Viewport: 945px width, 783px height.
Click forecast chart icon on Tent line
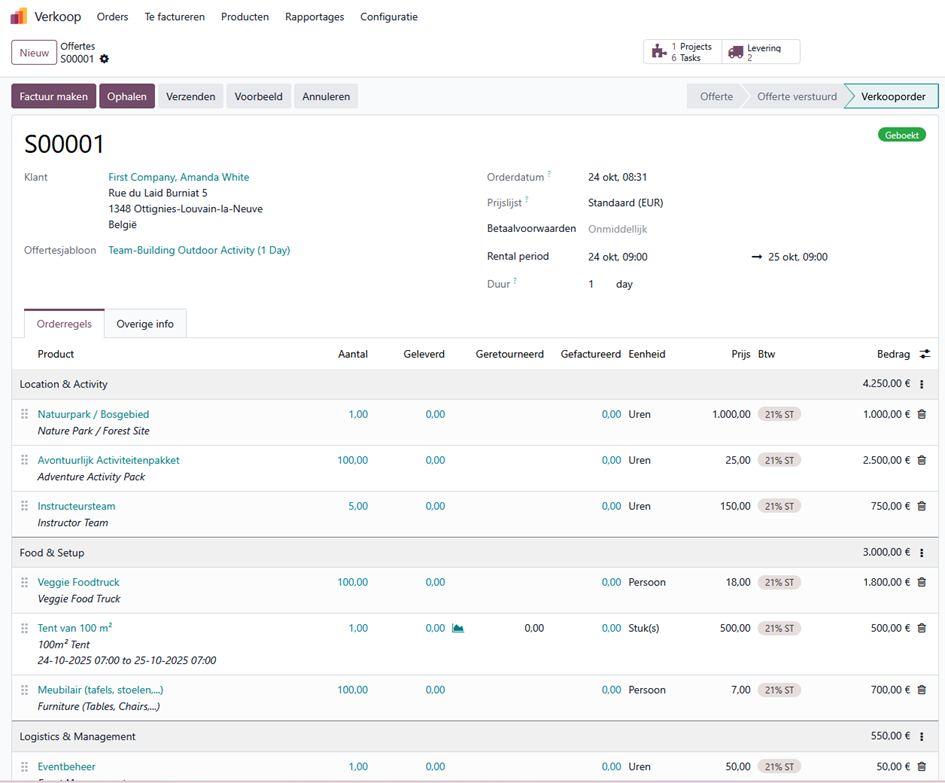[x=458, y=628]
